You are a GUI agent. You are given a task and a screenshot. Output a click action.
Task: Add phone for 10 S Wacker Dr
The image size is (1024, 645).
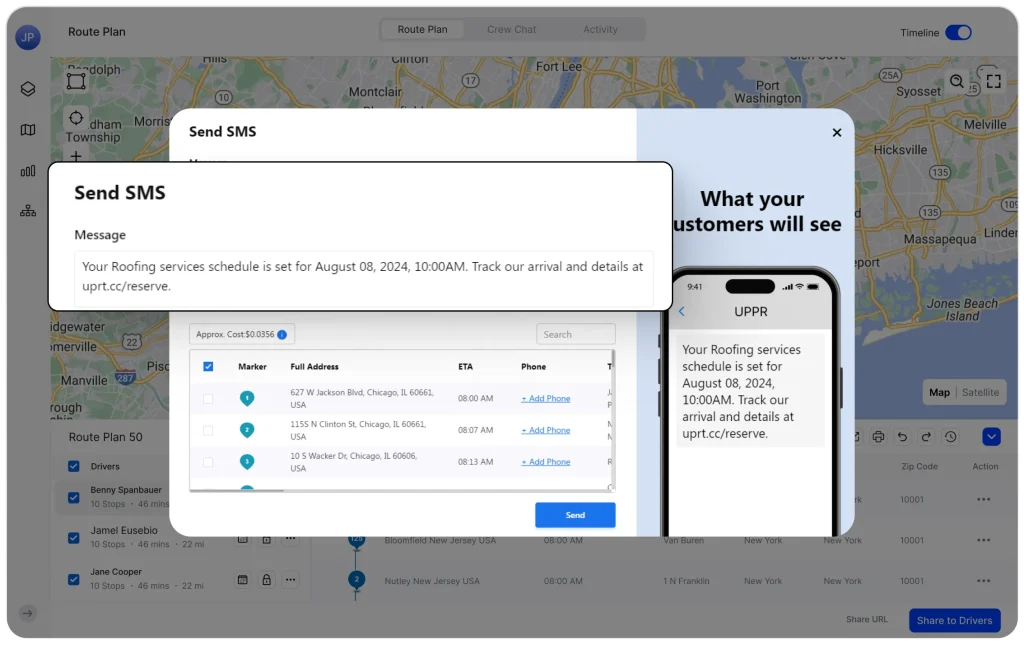tap(545, 462)
